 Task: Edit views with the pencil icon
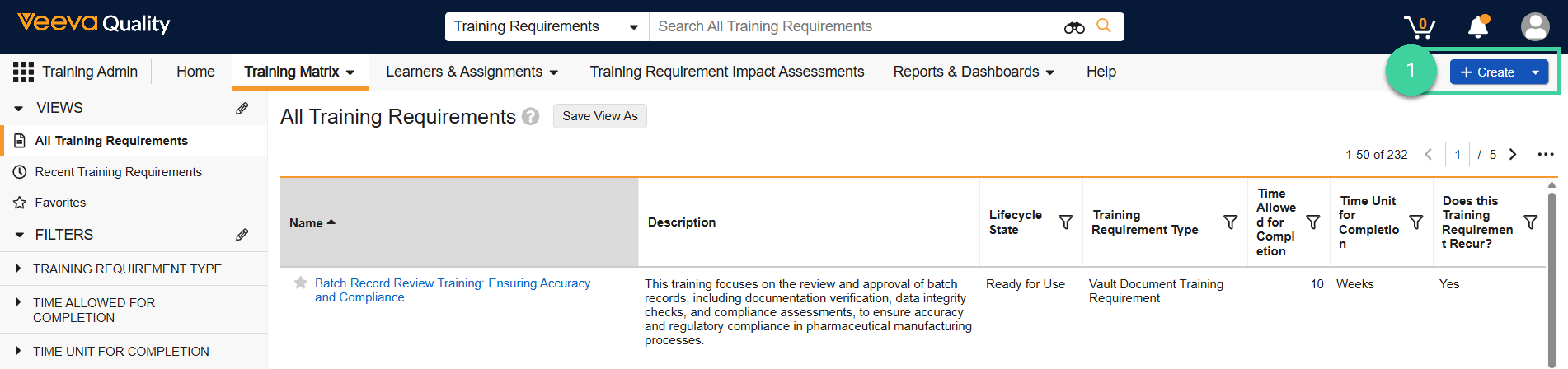pos(242,108)
